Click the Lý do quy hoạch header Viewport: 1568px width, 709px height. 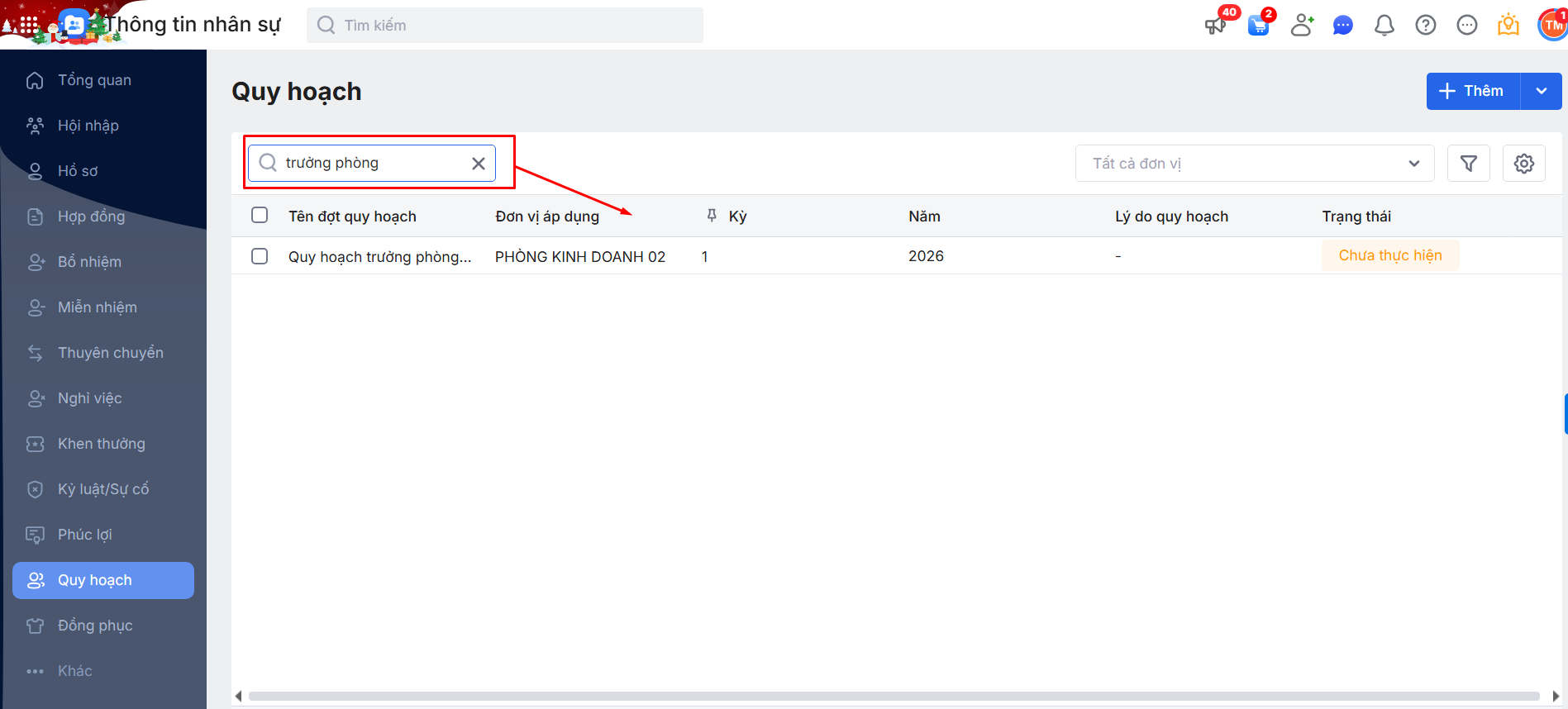coord(1171,217)
